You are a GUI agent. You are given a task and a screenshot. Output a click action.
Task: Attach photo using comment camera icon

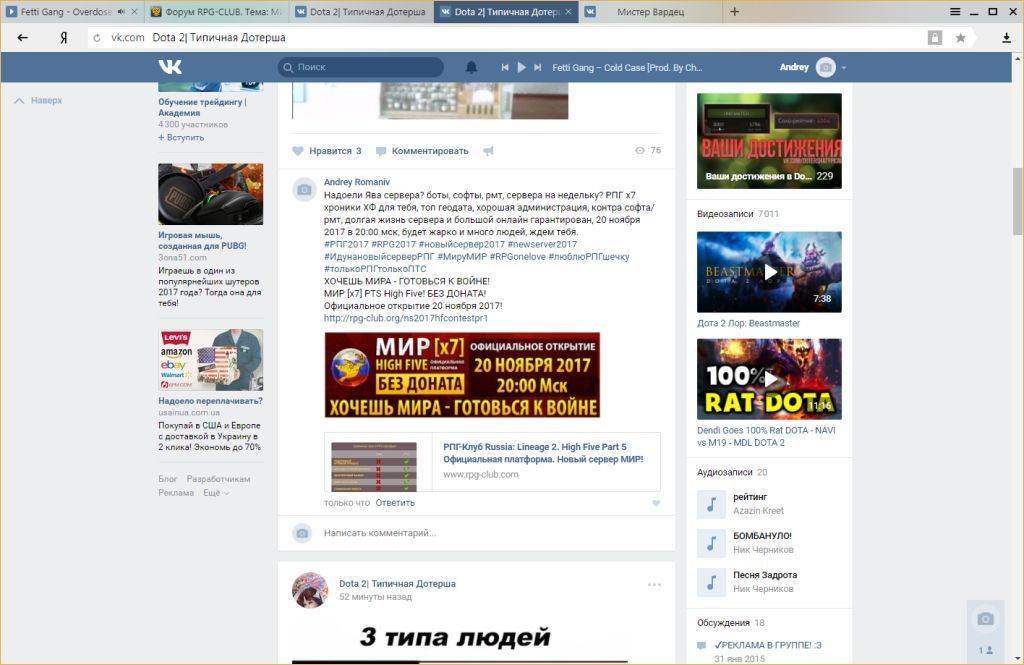point(302,533)
